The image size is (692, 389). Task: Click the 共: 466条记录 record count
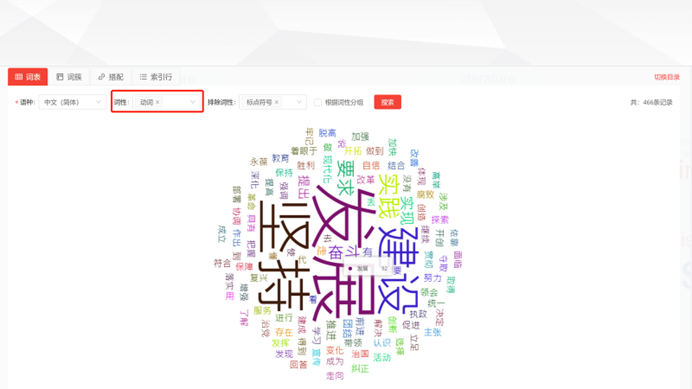coord(651,102)
